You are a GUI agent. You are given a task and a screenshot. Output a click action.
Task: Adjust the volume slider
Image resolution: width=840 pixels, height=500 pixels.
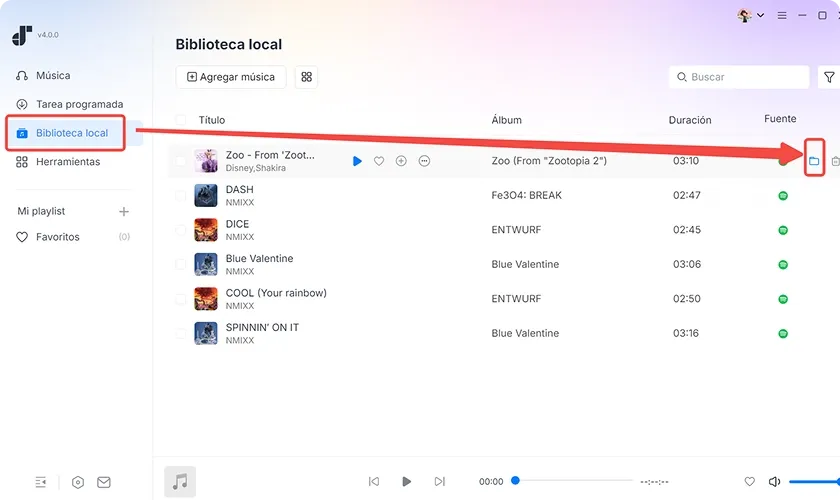click(814, 482)
